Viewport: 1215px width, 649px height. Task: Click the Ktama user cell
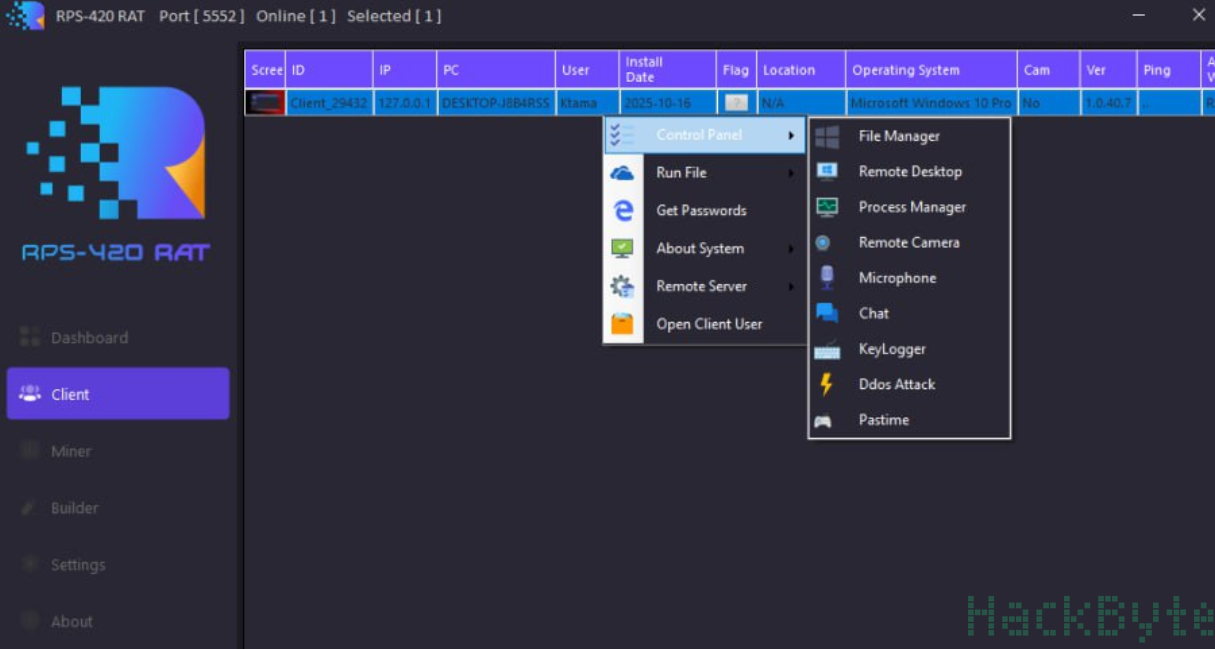pyautogui.click(x=587, y=103)
